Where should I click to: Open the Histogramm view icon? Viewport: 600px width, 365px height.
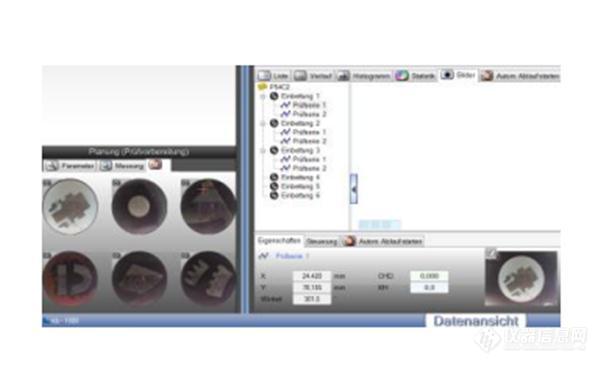[x=343, y=76]
